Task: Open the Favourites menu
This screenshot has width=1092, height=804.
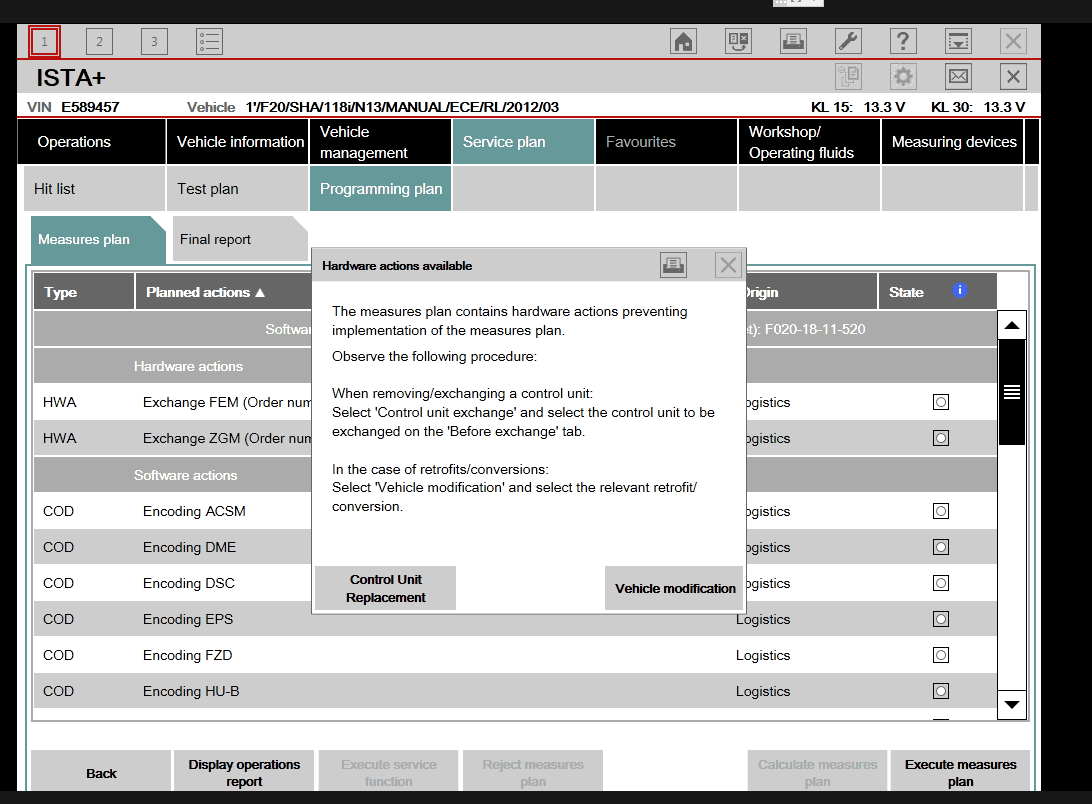Action: tap(666, 141)
